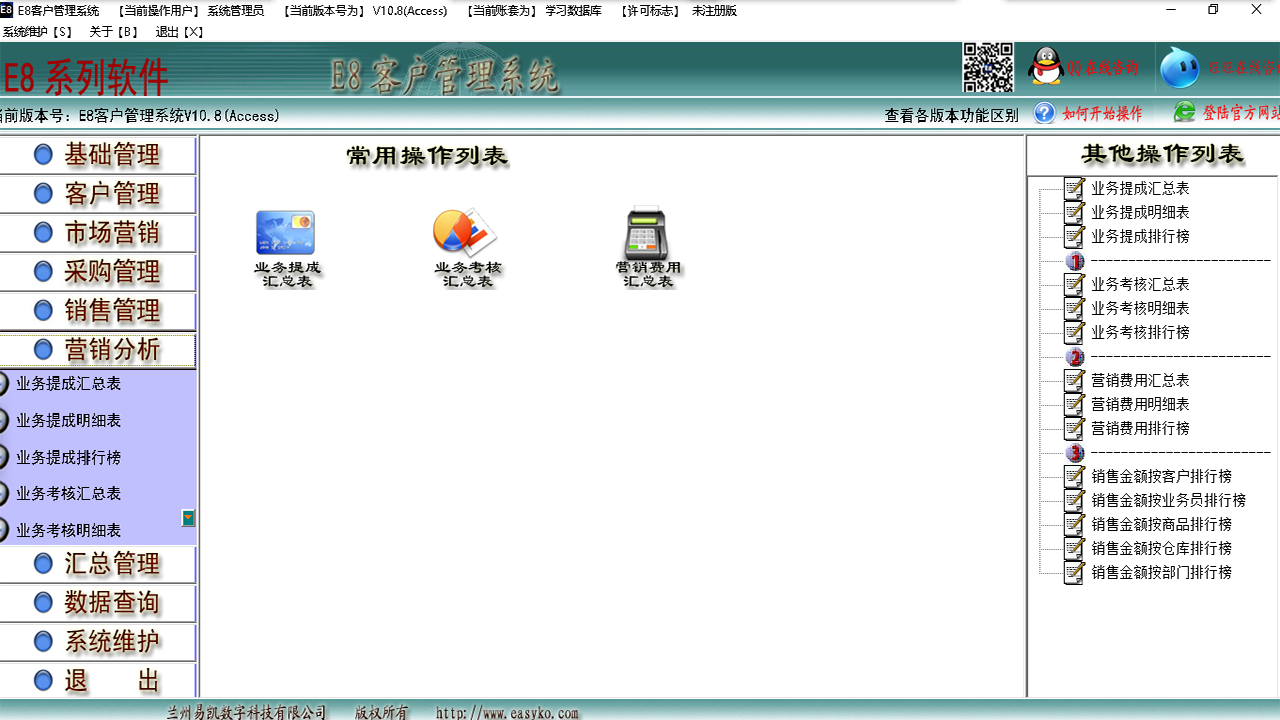The image size is (1280, 720).
Task: Click notepad icon beside 营销费用明细表
Action: (x=1074, y=404)
